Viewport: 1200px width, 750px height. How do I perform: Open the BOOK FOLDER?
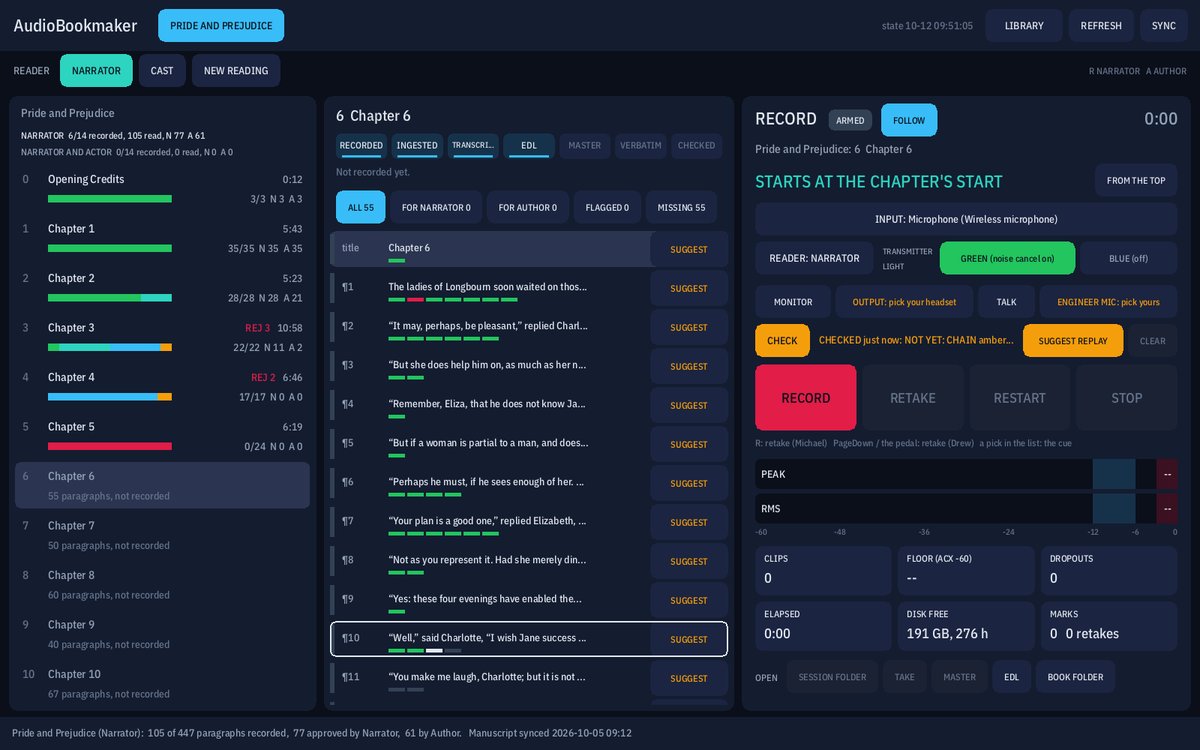[x=1075, y=677]
